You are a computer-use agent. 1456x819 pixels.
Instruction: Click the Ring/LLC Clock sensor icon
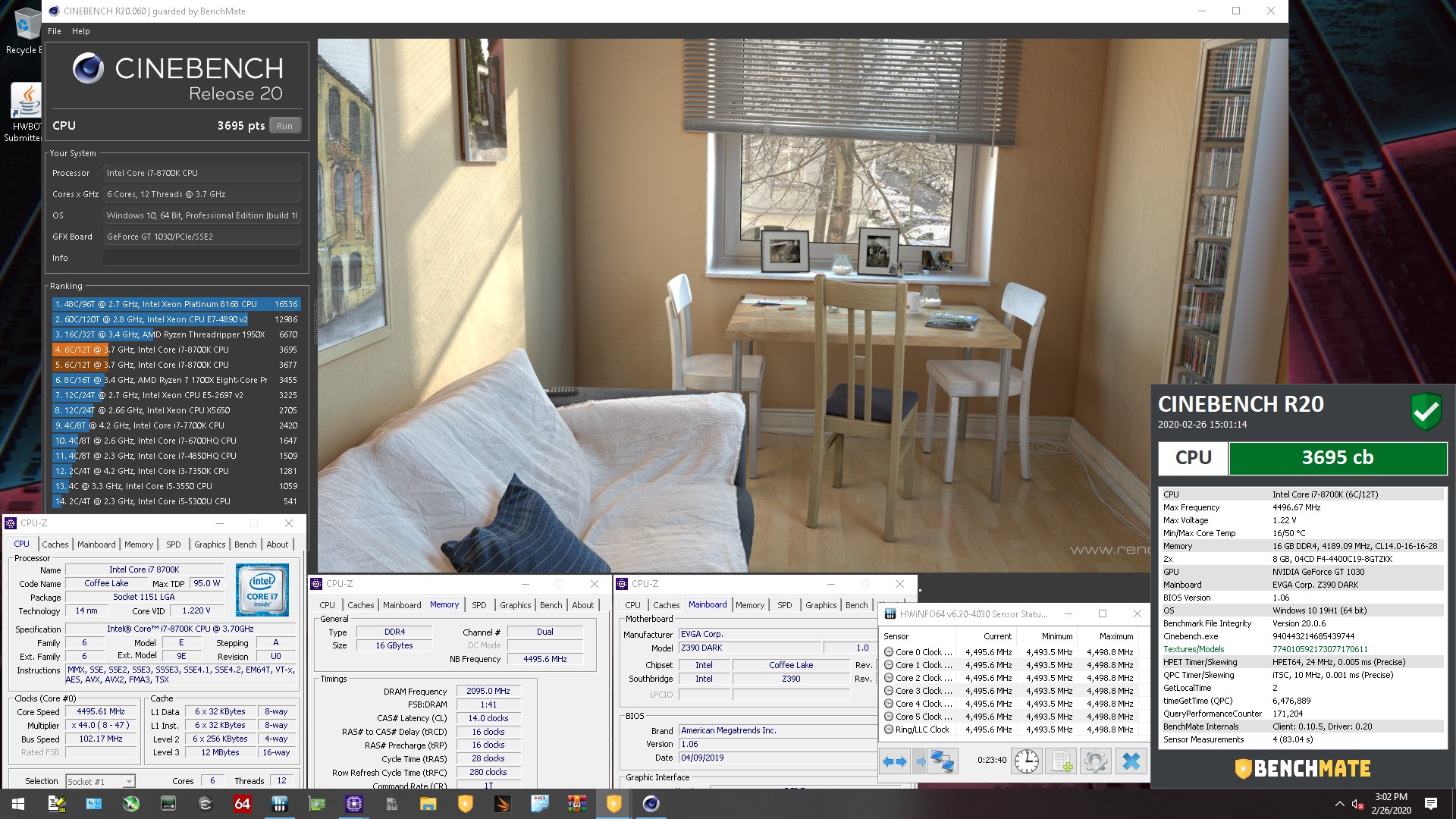pos(889,730)
